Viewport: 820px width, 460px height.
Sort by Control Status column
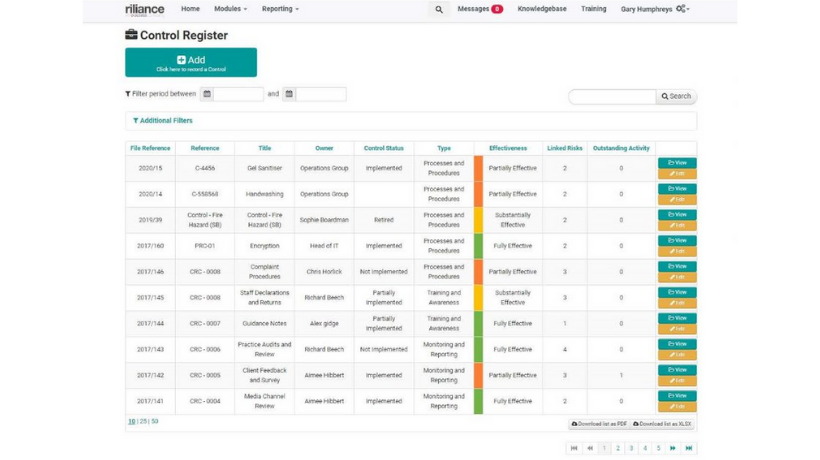pos(384,148)
